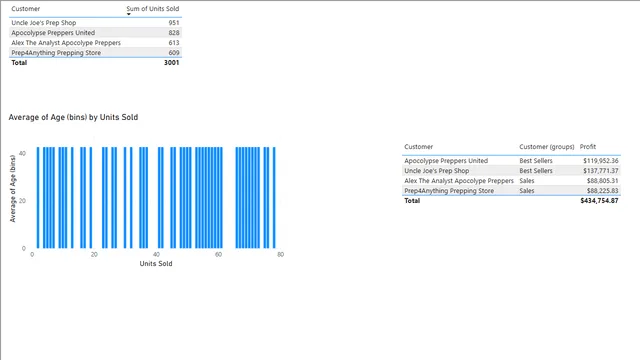Click the Total label in the units table

(x=19, y=63)
